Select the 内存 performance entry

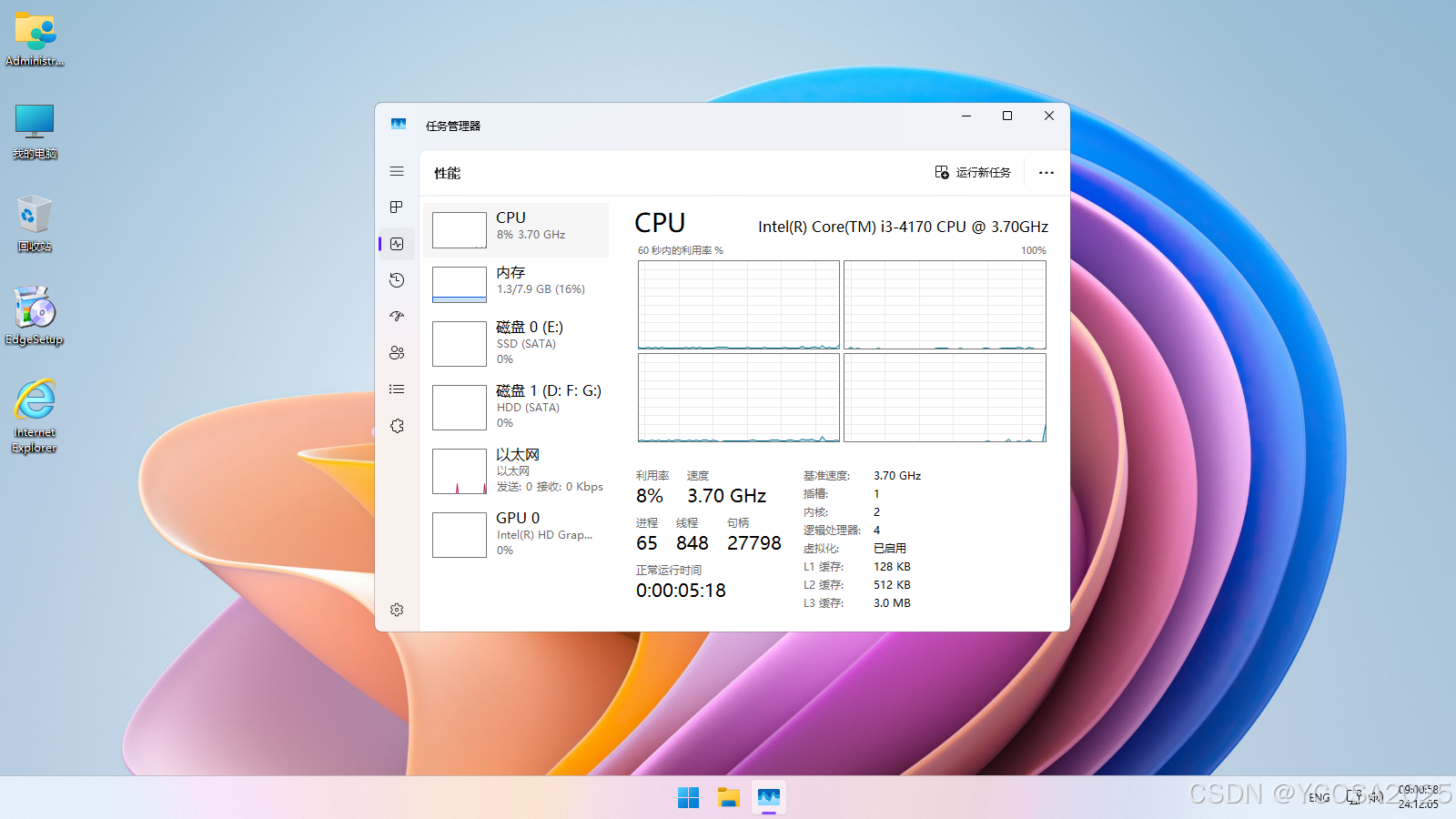coord(516,285)
